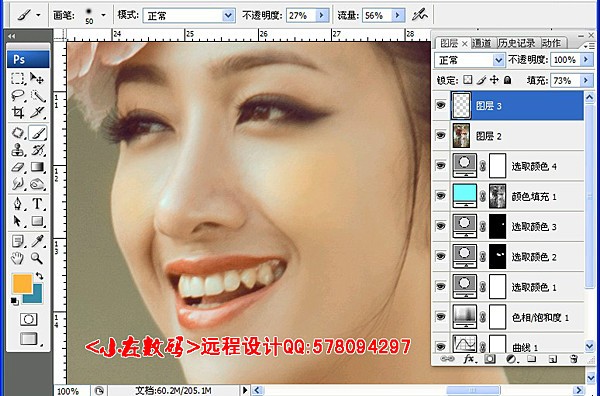Select the Hand tool
Viewport: 600px width, 396px height.
(18, 258)
